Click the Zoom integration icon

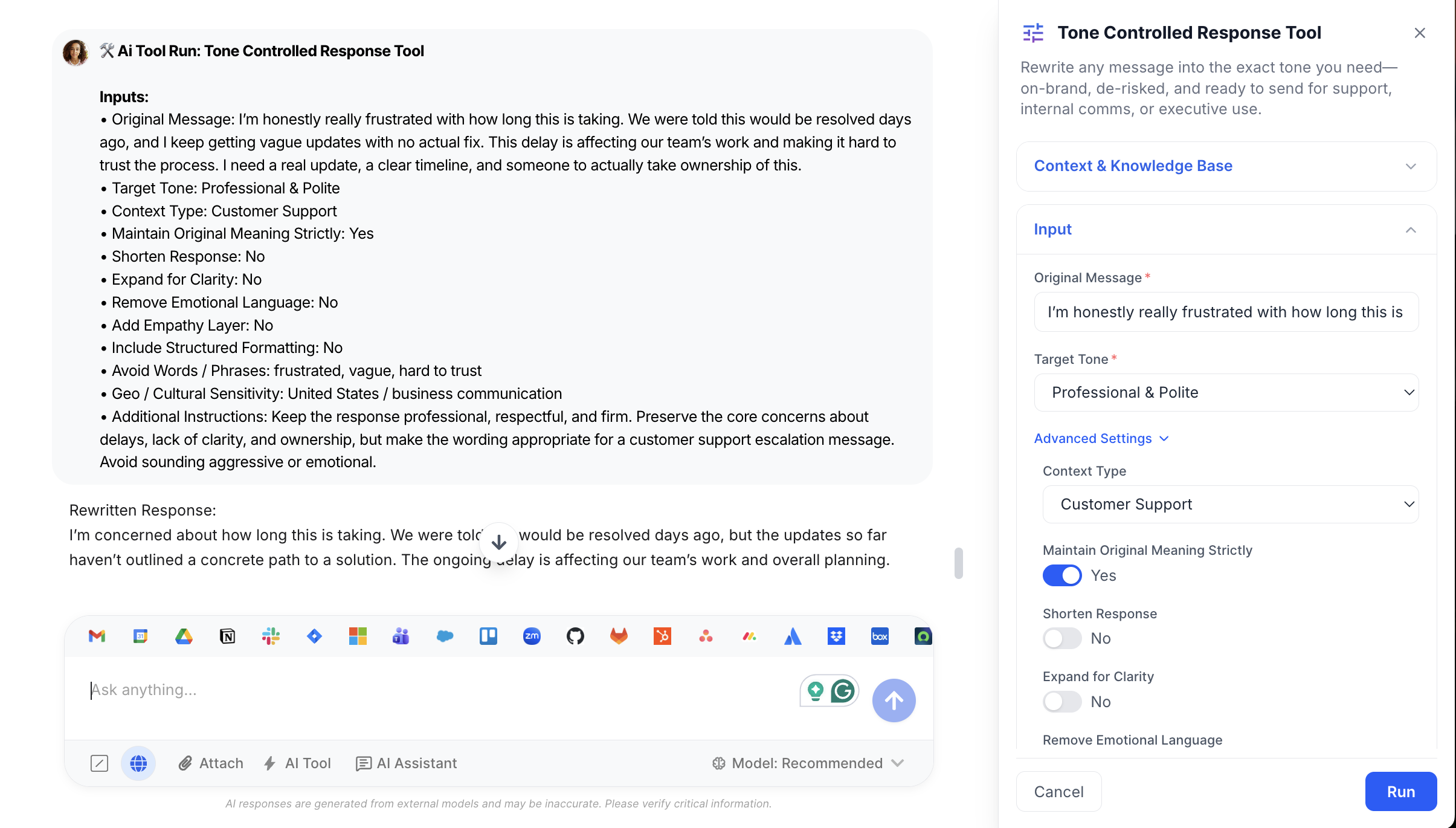click(532, 636)
